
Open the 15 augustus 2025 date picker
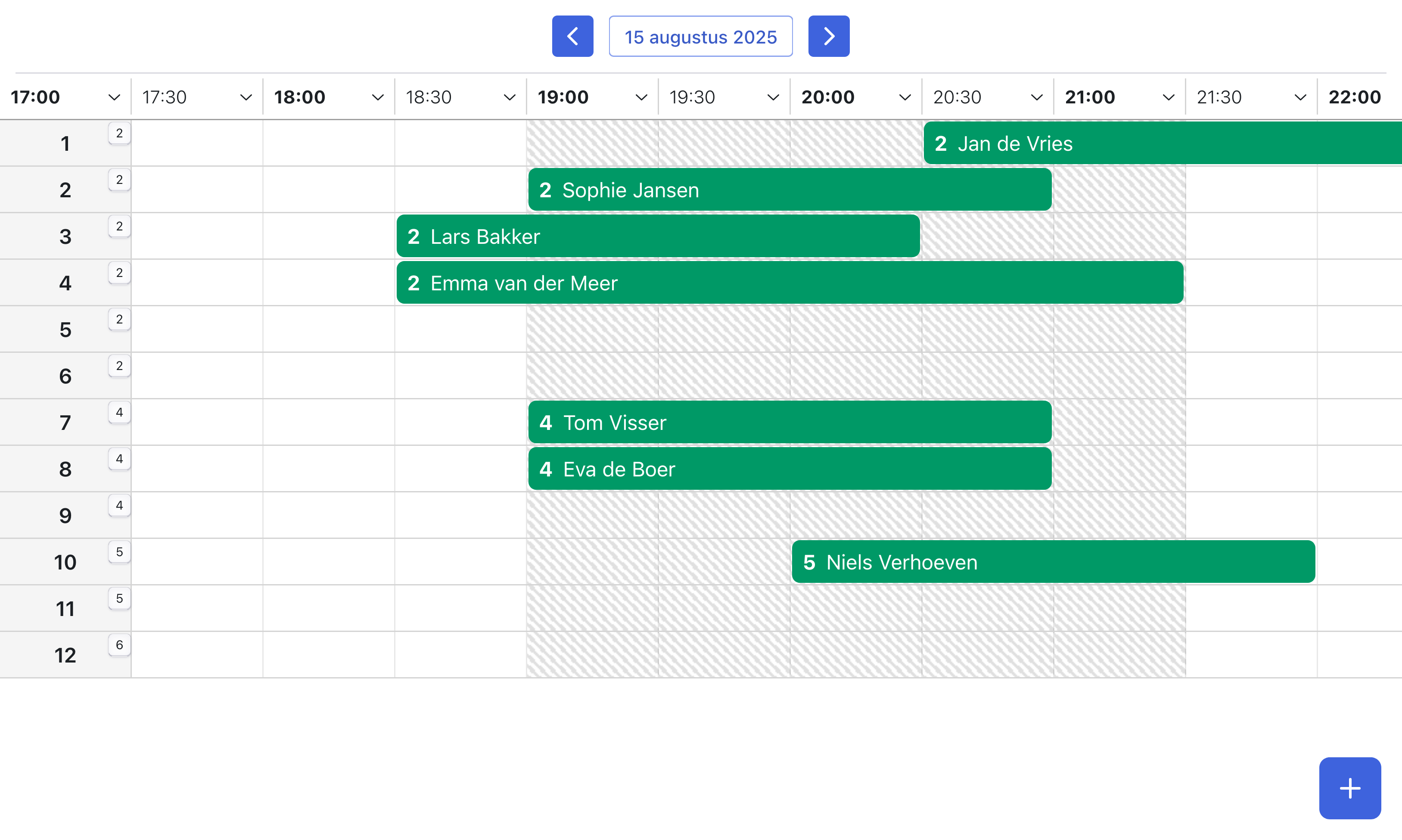click(700, 36)
